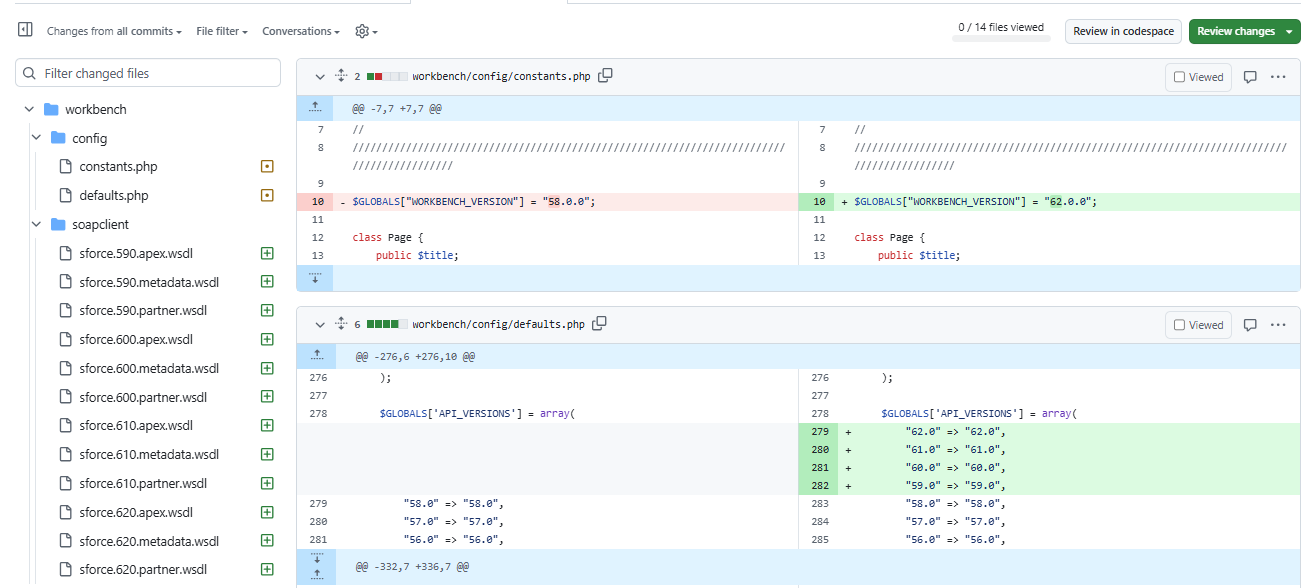1304x588 pixels.
Task: Copy defaults.php file path
Action: point(600,324)
